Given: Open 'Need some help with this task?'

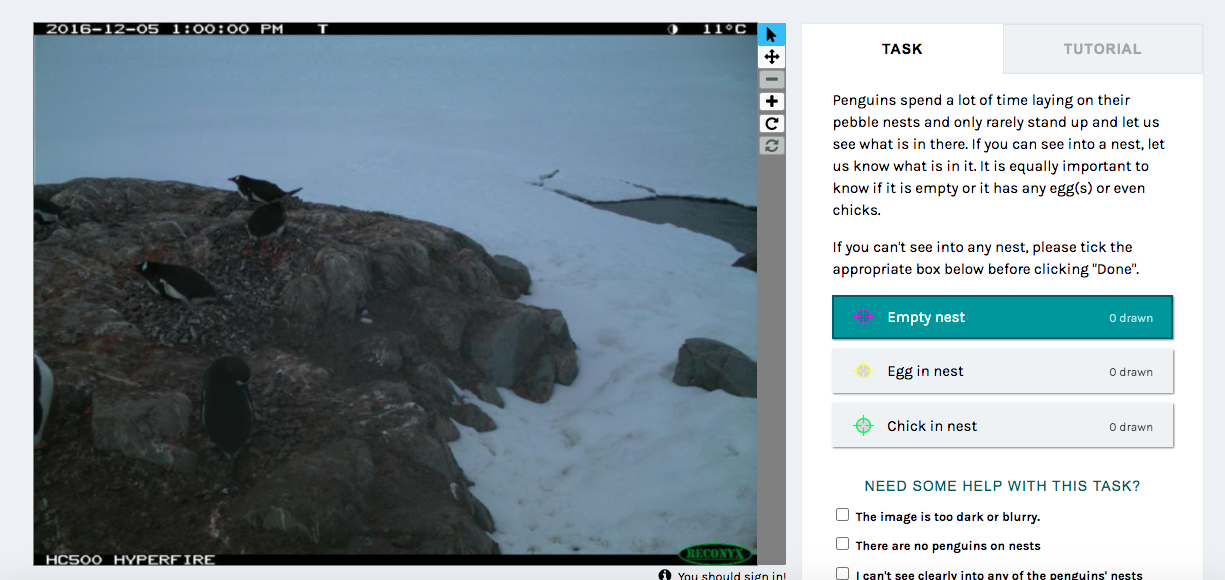Looking at the screenshot, I should pyautogui.click(x=1002, y=486).
